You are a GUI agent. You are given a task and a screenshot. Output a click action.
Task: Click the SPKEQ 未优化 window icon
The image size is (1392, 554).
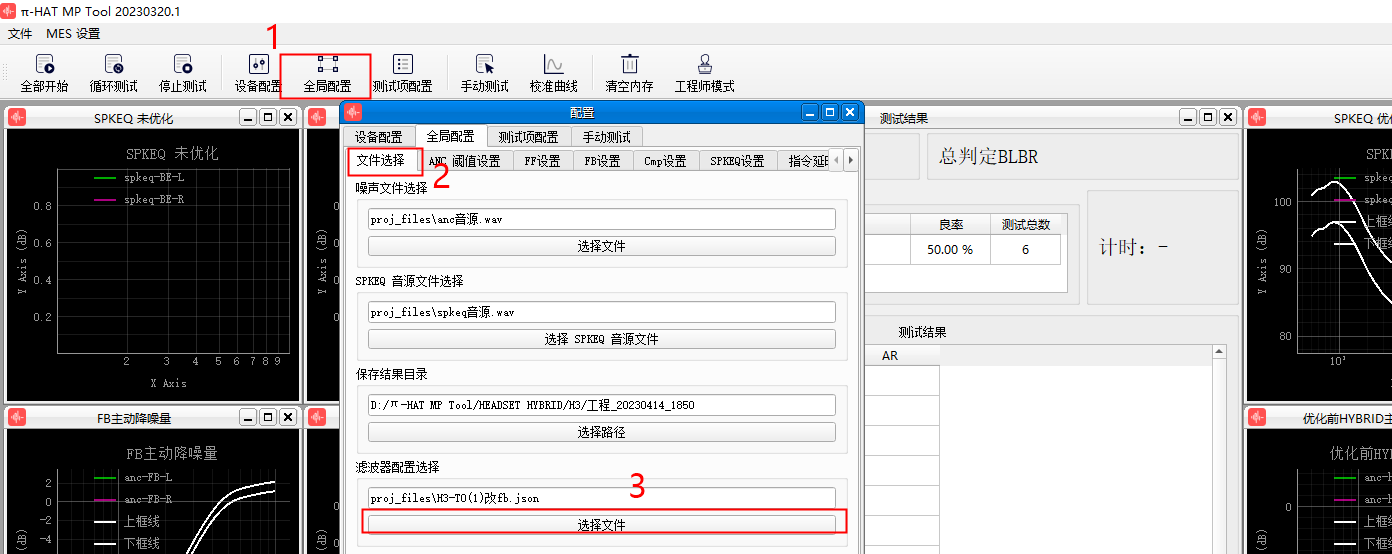point(17,117)
